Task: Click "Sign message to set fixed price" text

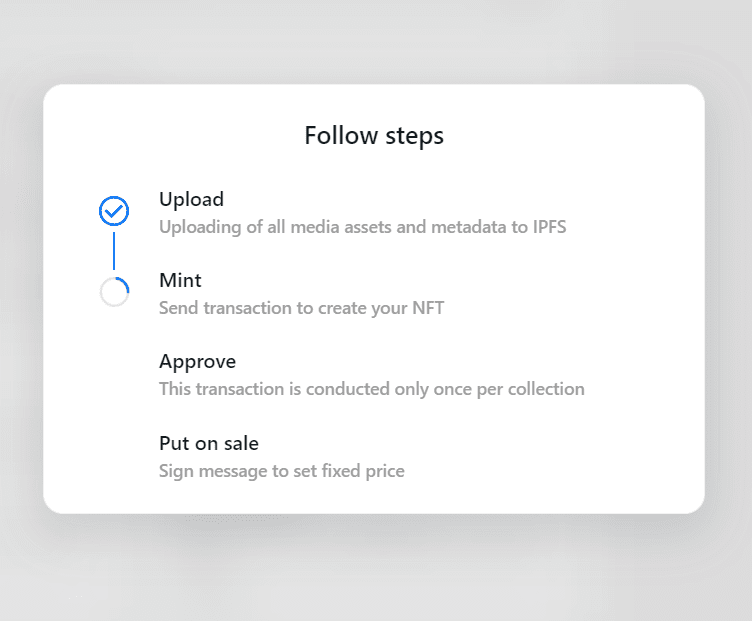Action: tap(281, 470)
